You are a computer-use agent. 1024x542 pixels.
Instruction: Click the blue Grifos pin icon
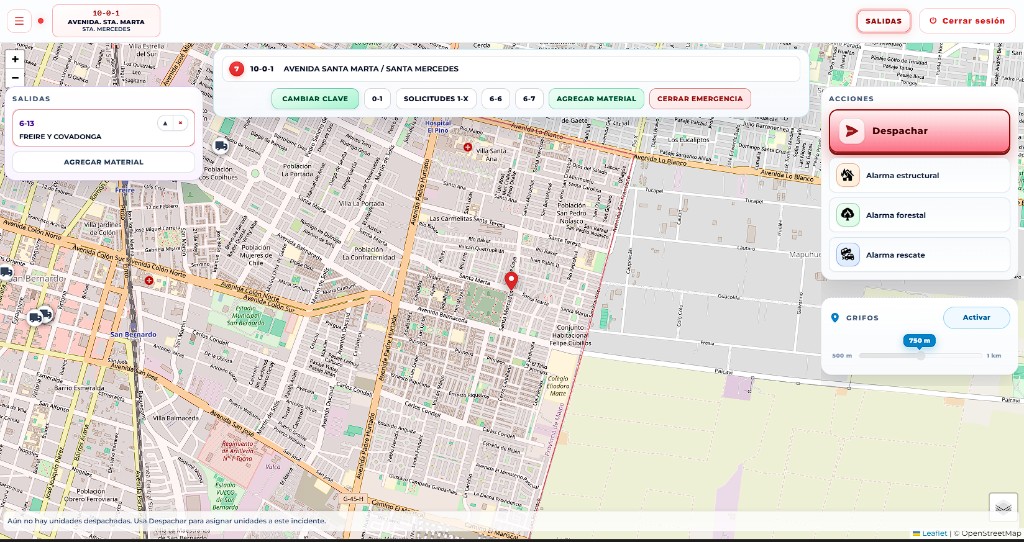pyautogui.click(x=835, y=318)
